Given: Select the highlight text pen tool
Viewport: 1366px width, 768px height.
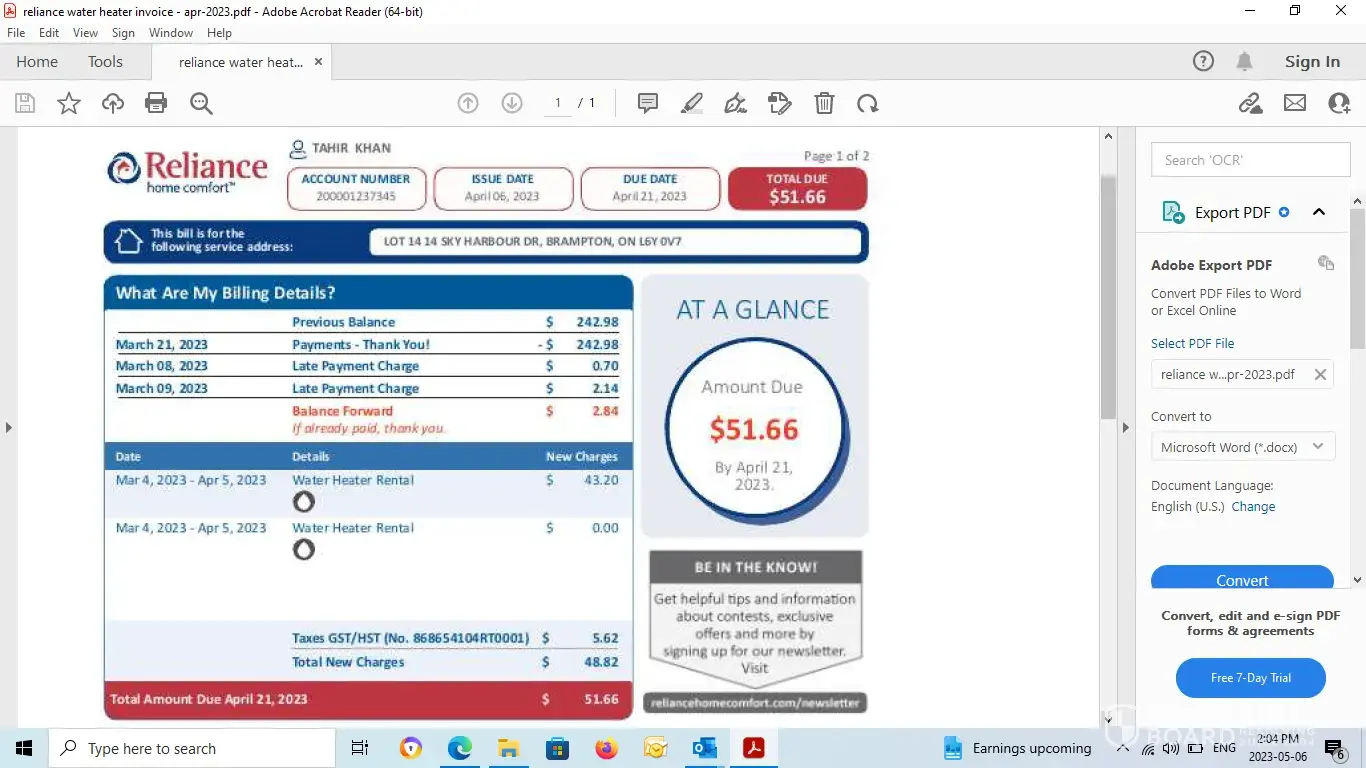Looking at the screenshot, I should click(691, 103).
